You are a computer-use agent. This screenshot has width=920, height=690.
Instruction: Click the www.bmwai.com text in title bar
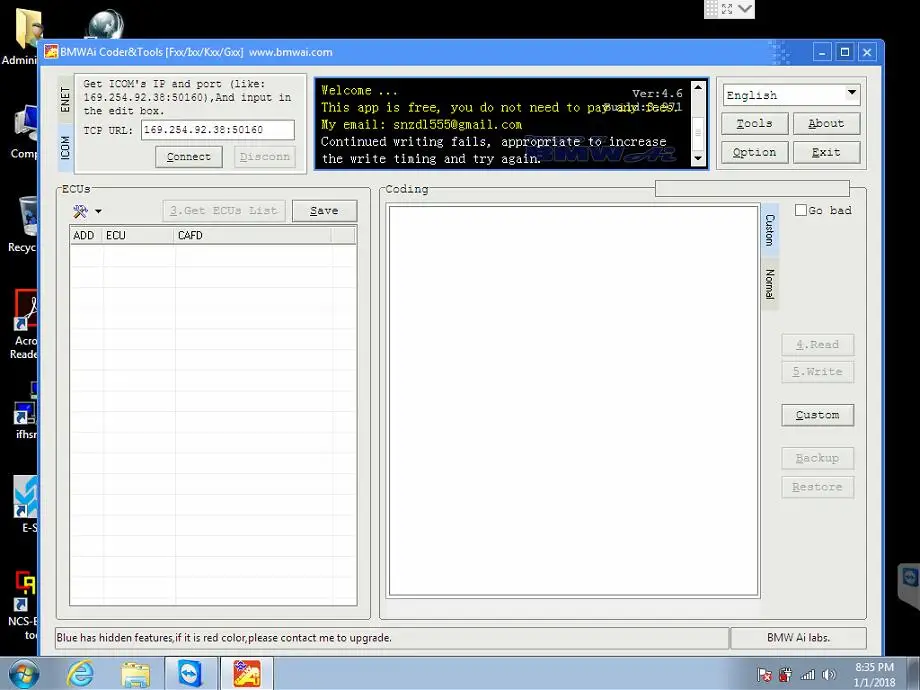(290, 52)
